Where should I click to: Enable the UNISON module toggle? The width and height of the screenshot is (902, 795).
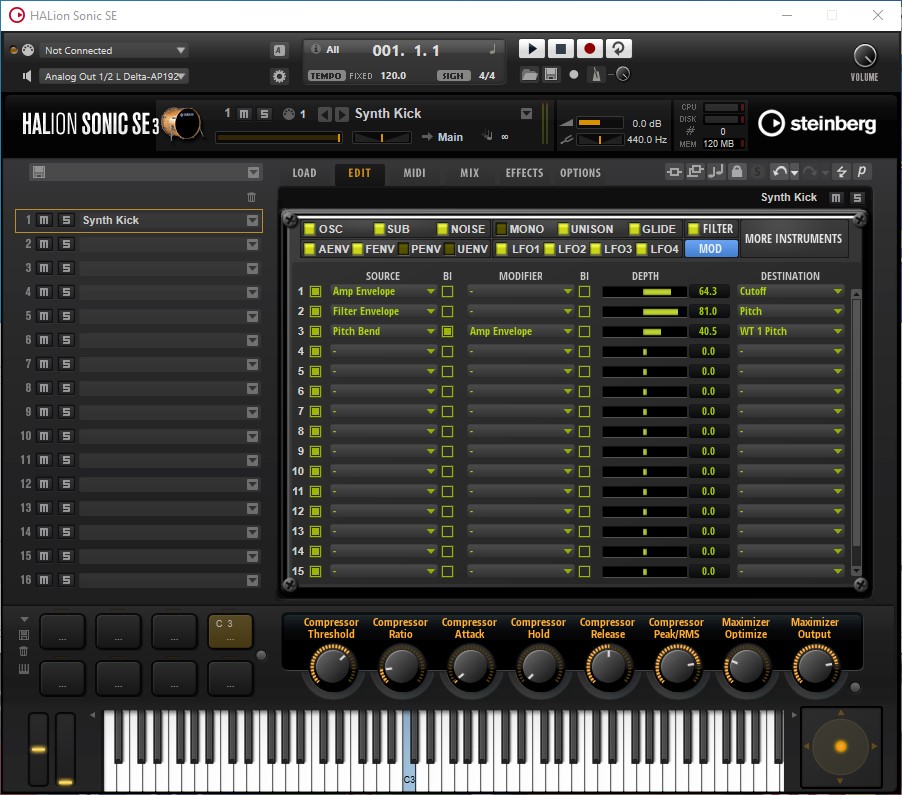[x=561, y=229]
